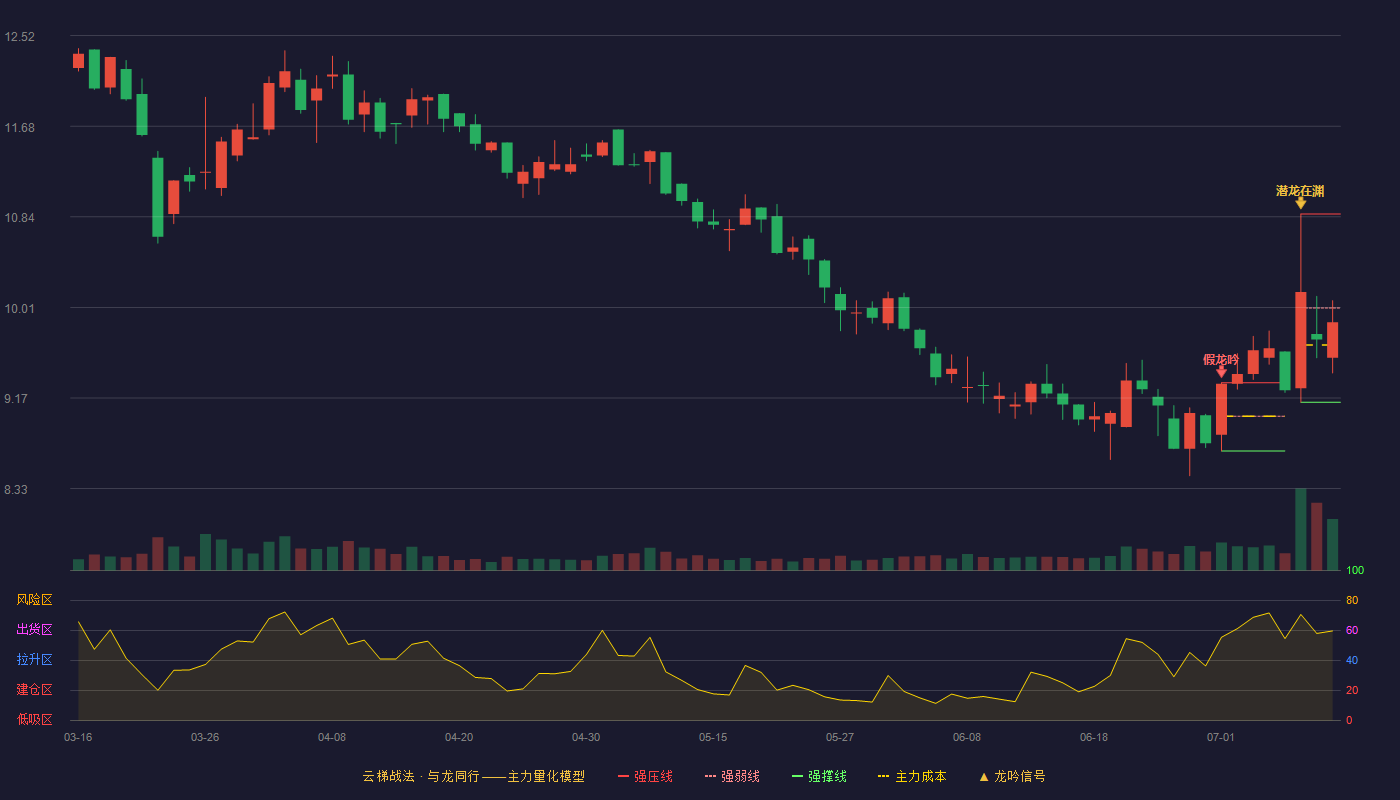The image size is (1400, 800).
Task: Click the 80 indicator axis value
Action: (x=1352, y=600)
